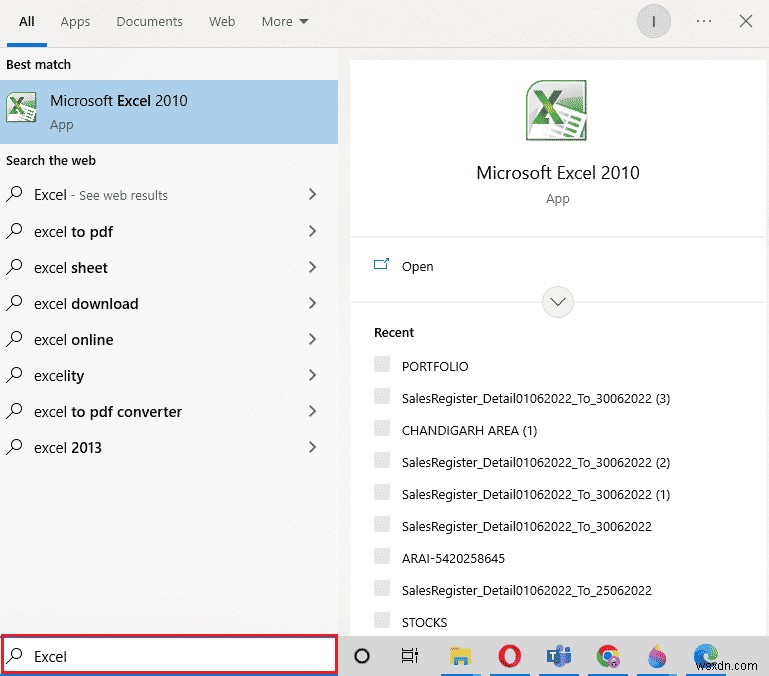Launch File Explorer from the taskbar

point(460,656)
